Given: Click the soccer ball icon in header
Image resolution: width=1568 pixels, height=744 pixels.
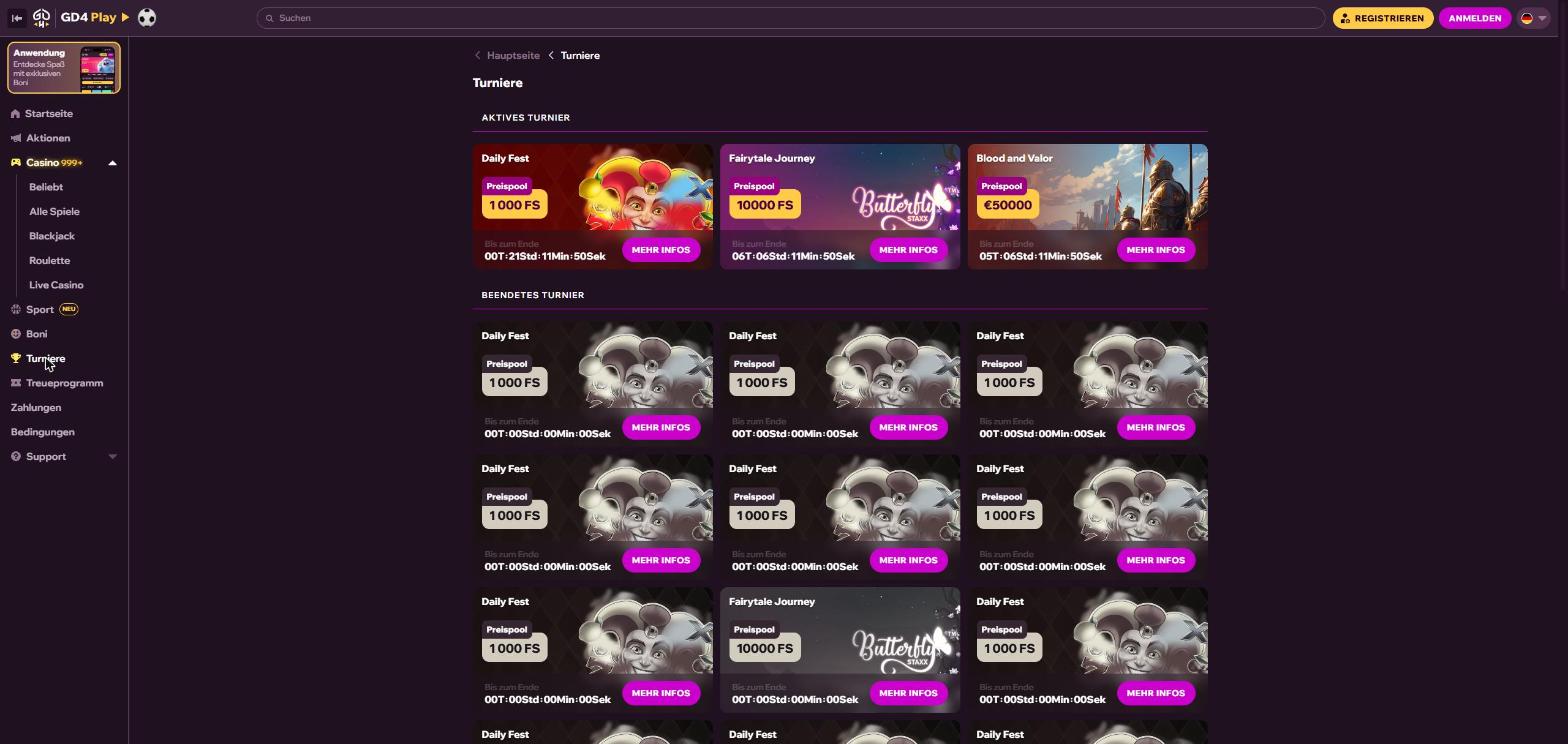Looking at the screenshot, I should tap(147, 18).
